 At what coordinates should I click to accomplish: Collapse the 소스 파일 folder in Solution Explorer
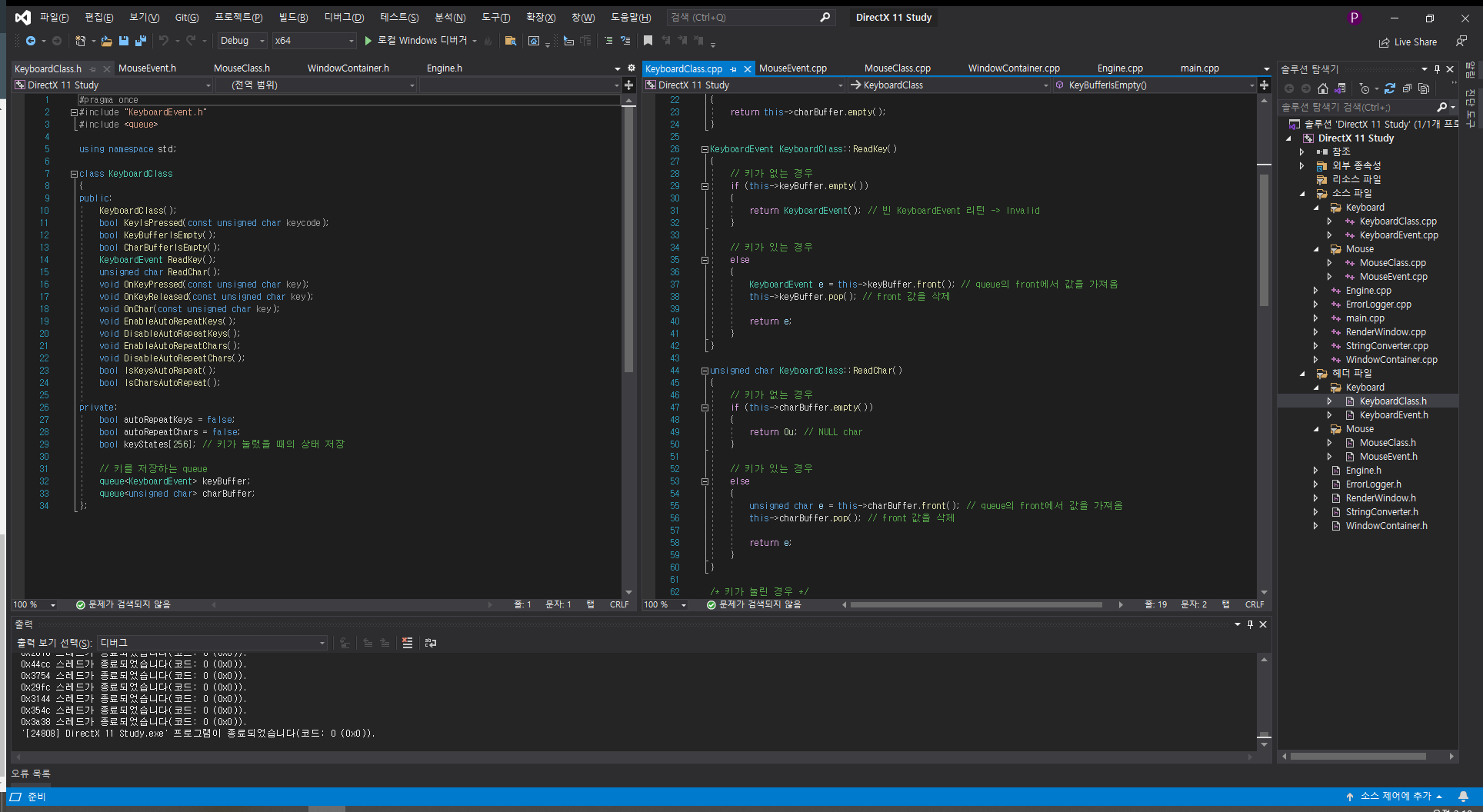click(x=1302, y=194)
